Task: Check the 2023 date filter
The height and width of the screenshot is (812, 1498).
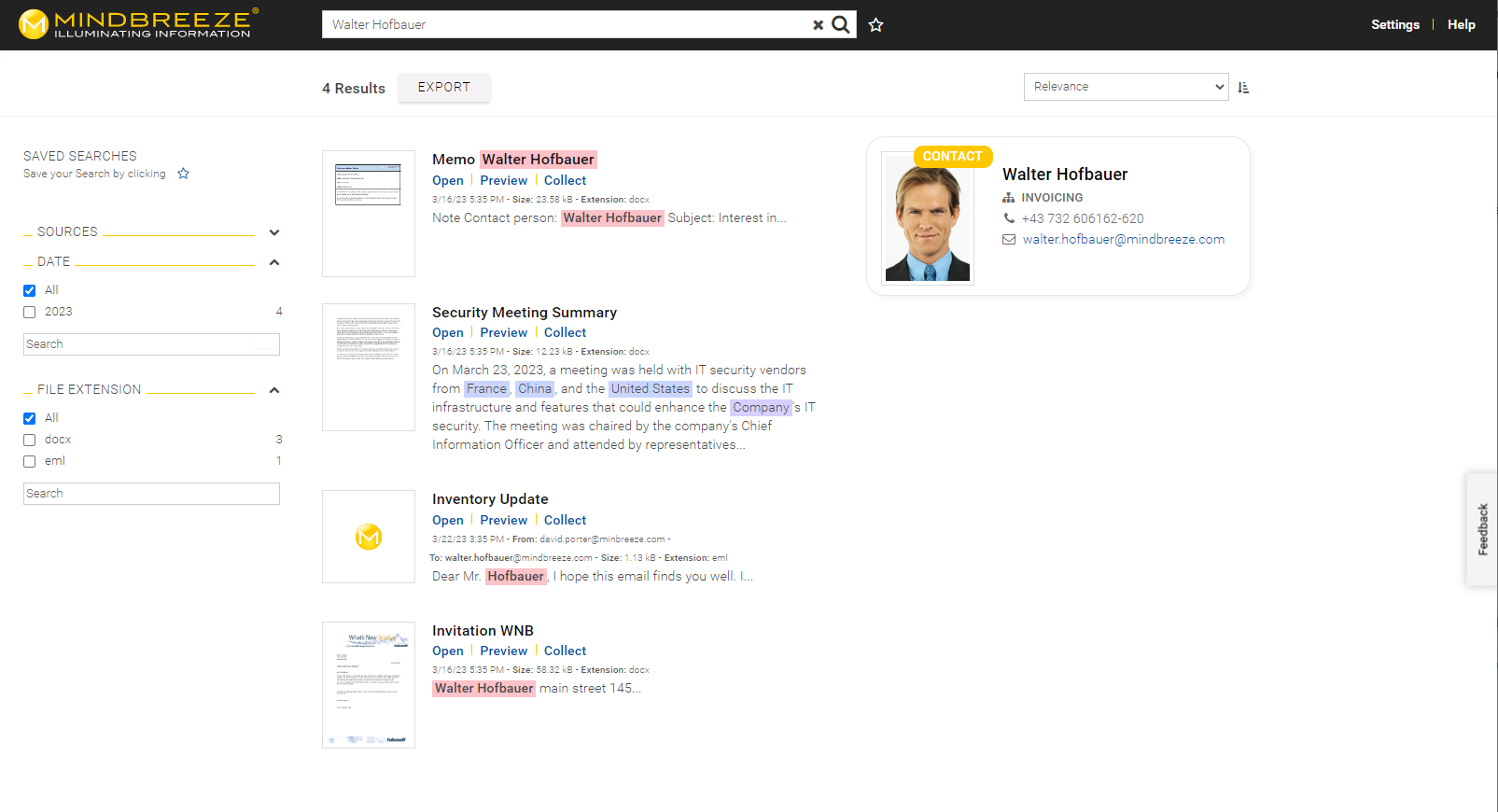Action: click(30, 313)
